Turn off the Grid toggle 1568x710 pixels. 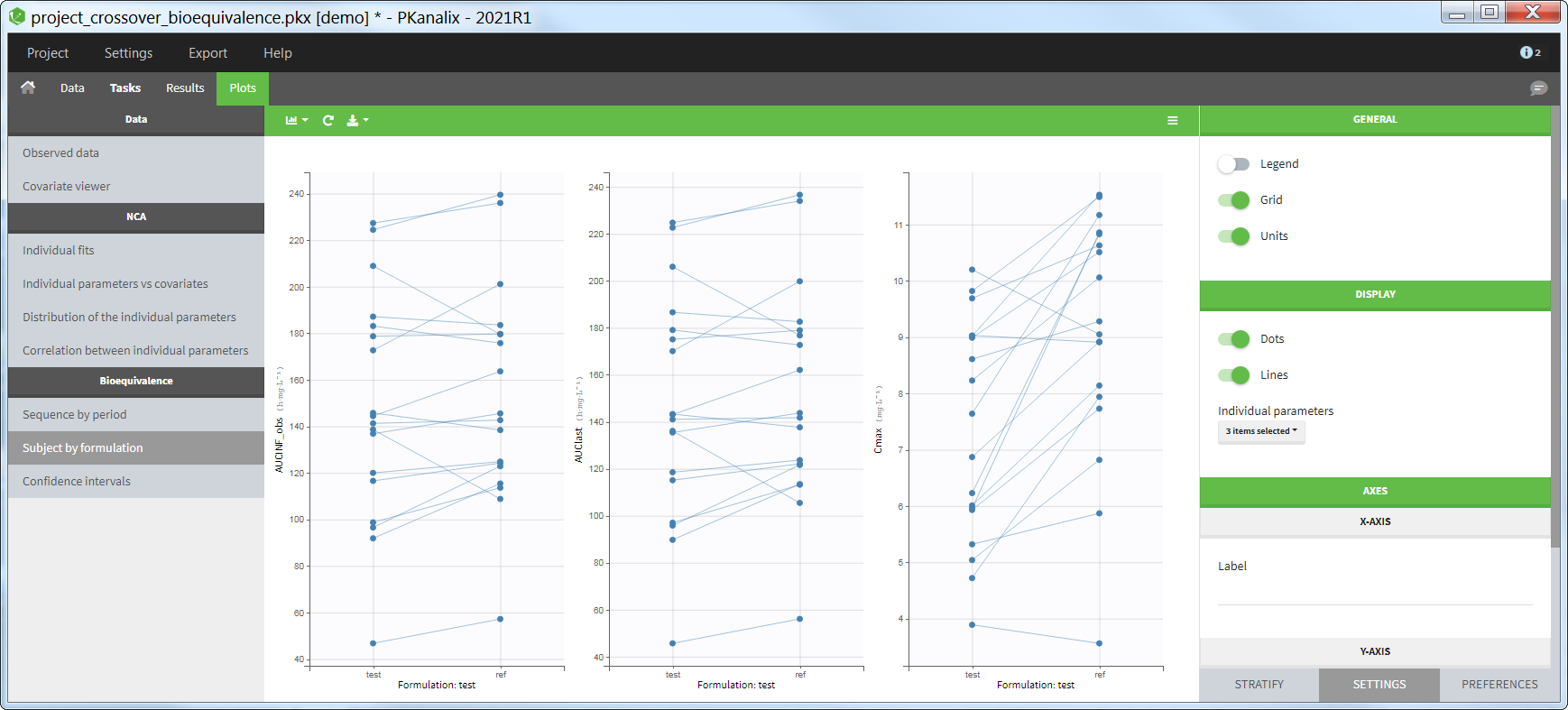[1233, 200]
